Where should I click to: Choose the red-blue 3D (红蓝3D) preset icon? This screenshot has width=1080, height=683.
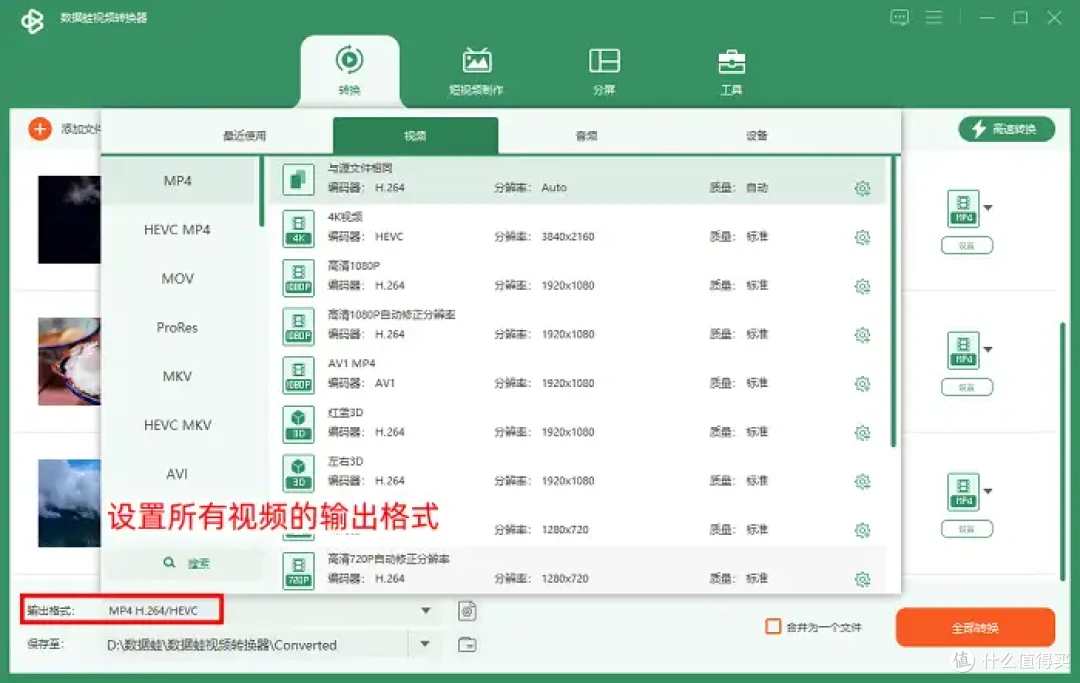(298, 424)
